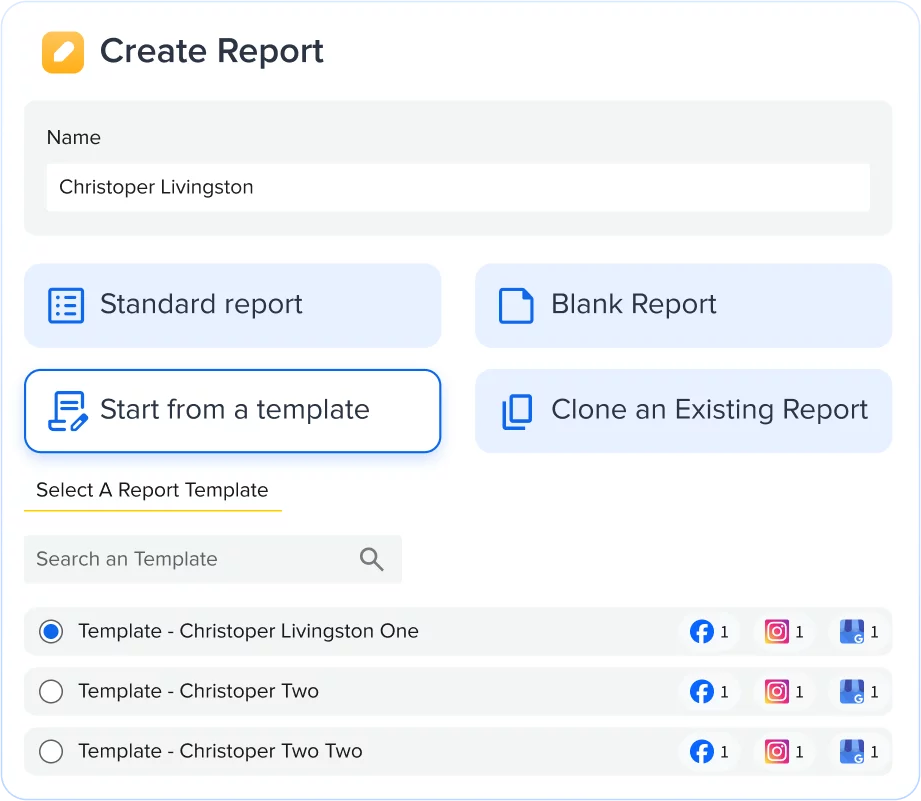This screenshot has width=921, height=801.
Task: Choose the Blank Report option
Action: coord(683,305)
